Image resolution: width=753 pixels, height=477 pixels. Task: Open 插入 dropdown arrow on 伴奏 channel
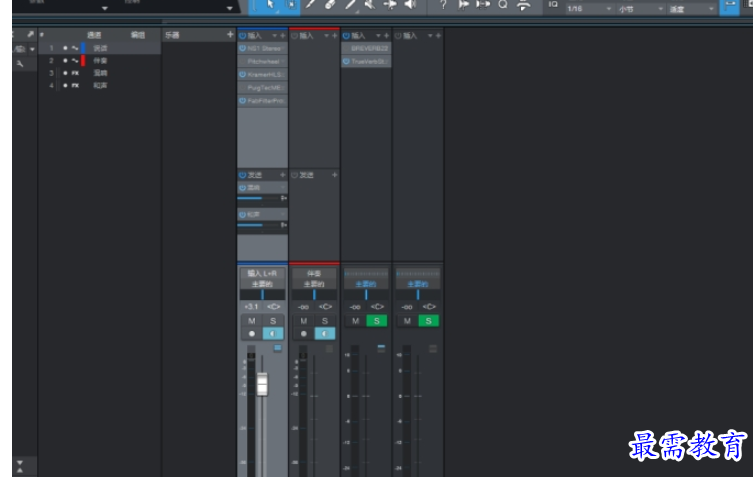tap(327, 36)
